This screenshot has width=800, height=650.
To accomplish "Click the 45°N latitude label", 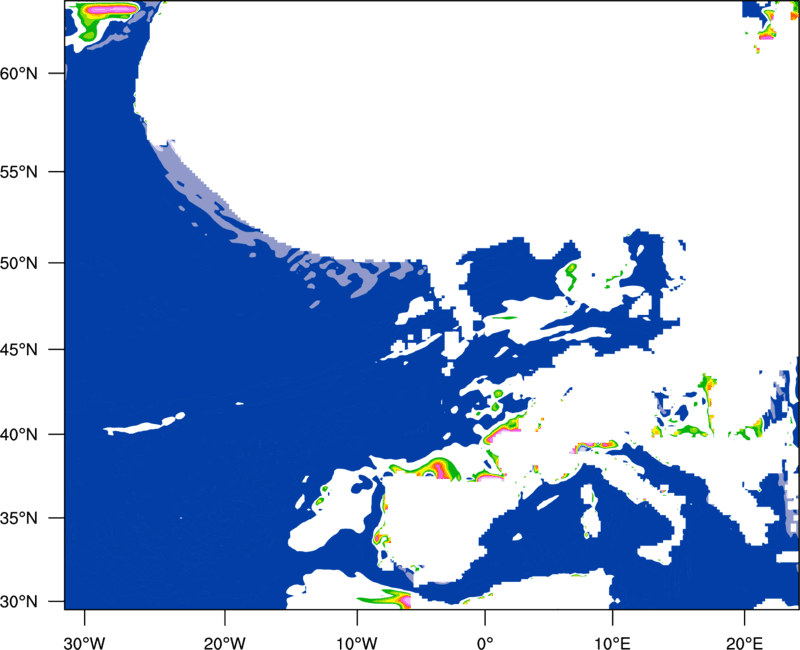I will tap(19, 349).
